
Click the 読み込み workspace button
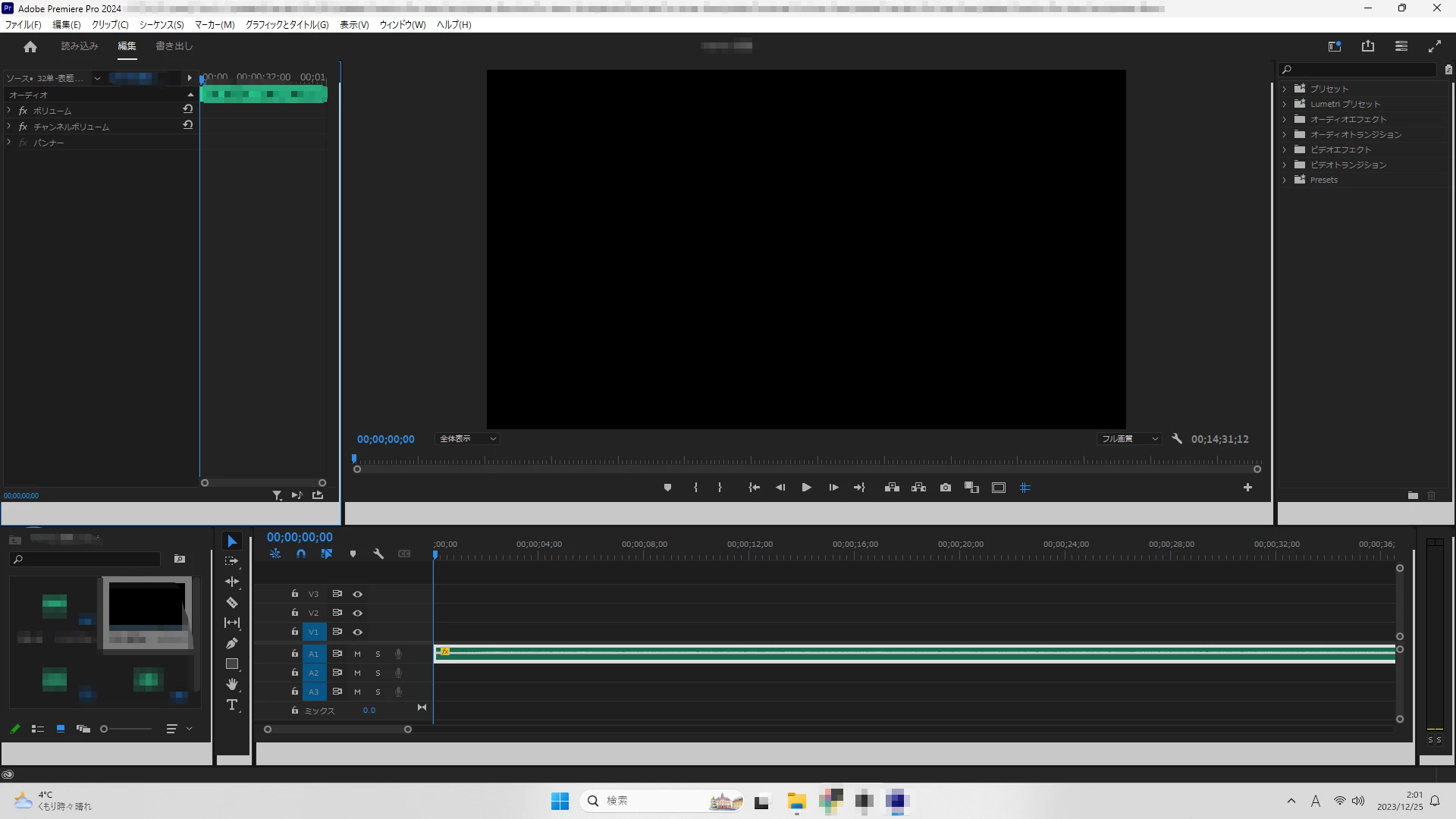tap(79, 46)
